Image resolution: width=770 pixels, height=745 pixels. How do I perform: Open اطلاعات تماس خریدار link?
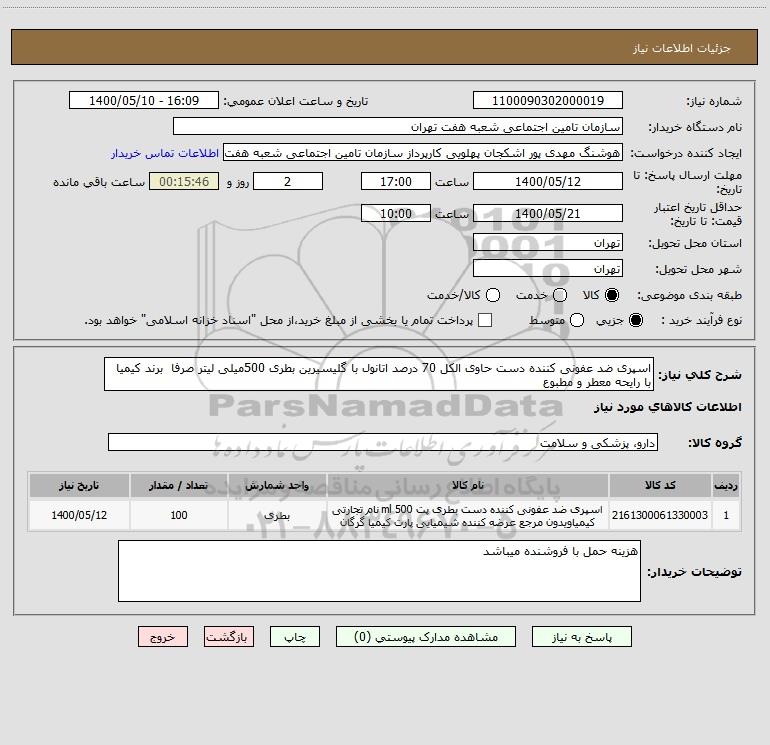click(165, 153)
